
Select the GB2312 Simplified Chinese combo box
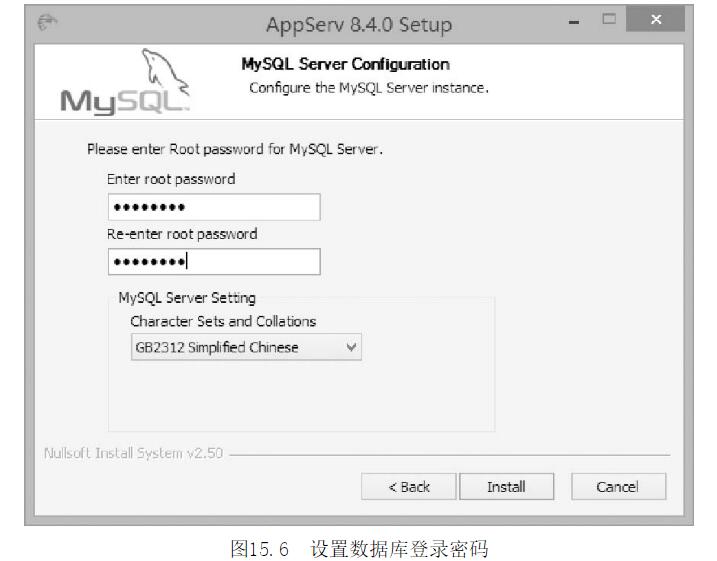pyautogui.click(x=246, y=347)
